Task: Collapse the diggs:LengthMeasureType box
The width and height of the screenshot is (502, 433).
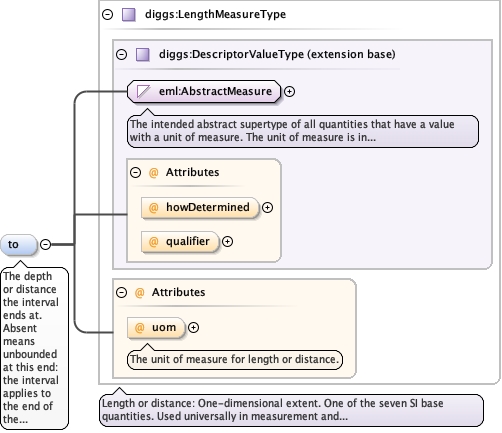Action: [107, 15]
